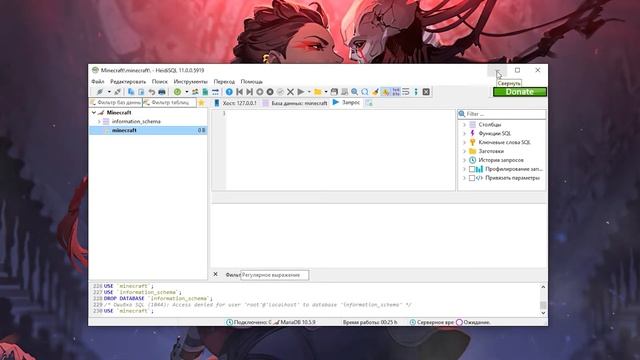The height and width of the screenshot is (360, 640).
Task: Open the Поиск menu
Action: [x=160, y=82]
